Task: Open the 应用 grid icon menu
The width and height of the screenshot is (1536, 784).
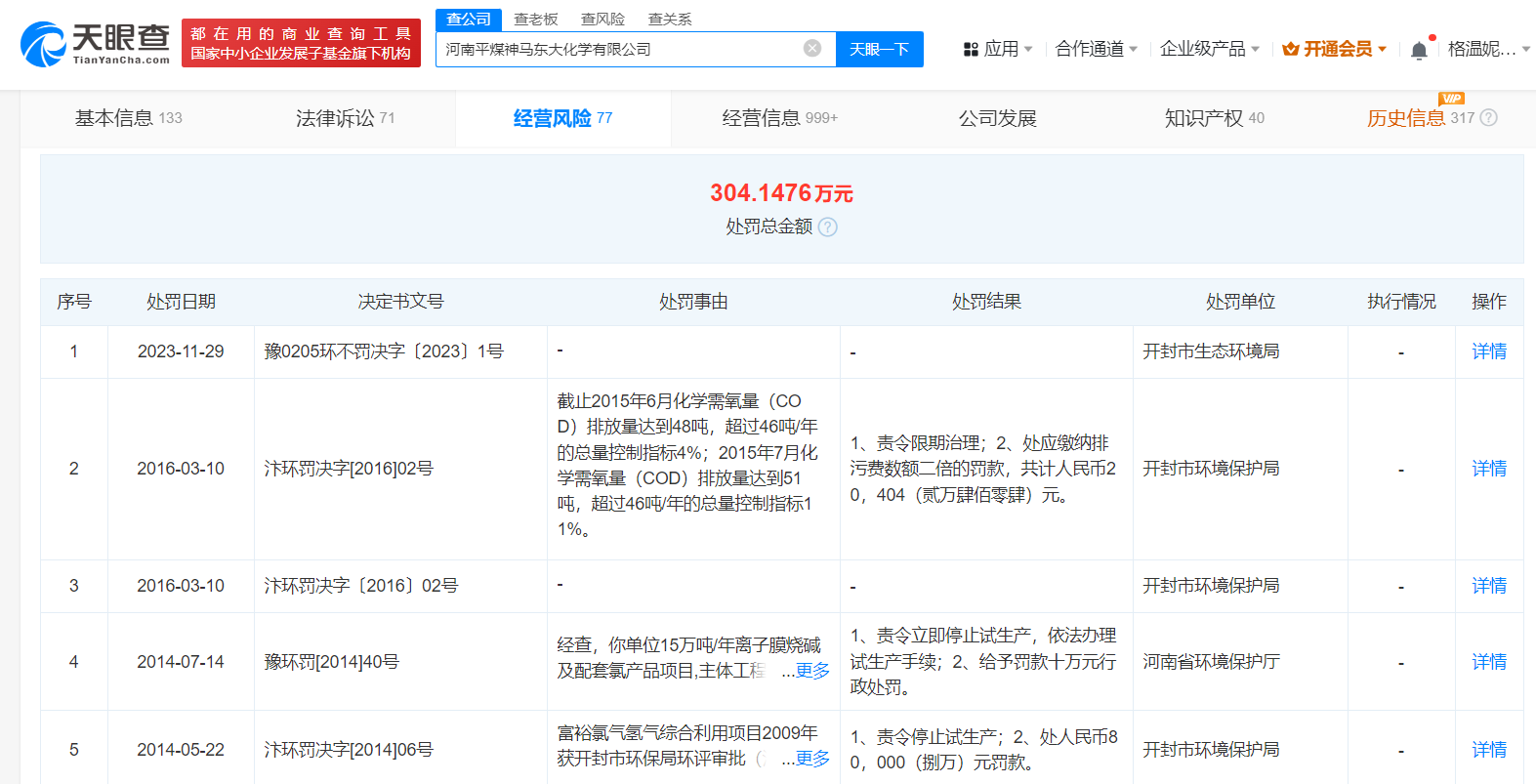Action: (971, 49)
